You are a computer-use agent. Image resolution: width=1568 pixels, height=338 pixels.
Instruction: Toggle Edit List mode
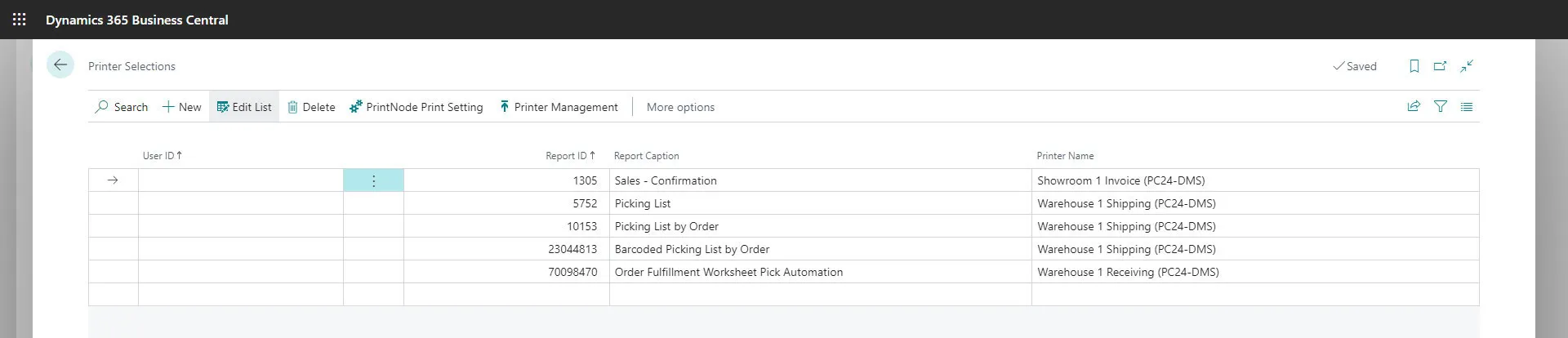click(244, 107)
